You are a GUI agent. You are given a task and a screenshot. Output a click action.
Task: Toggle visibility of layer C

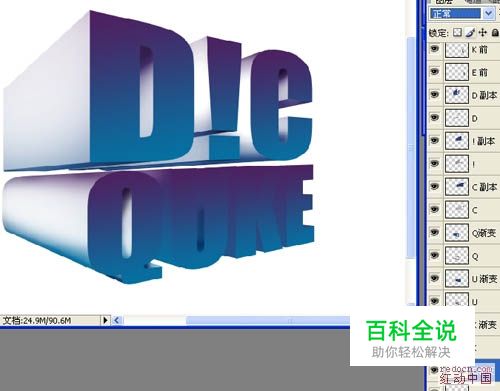coord(434,209)
